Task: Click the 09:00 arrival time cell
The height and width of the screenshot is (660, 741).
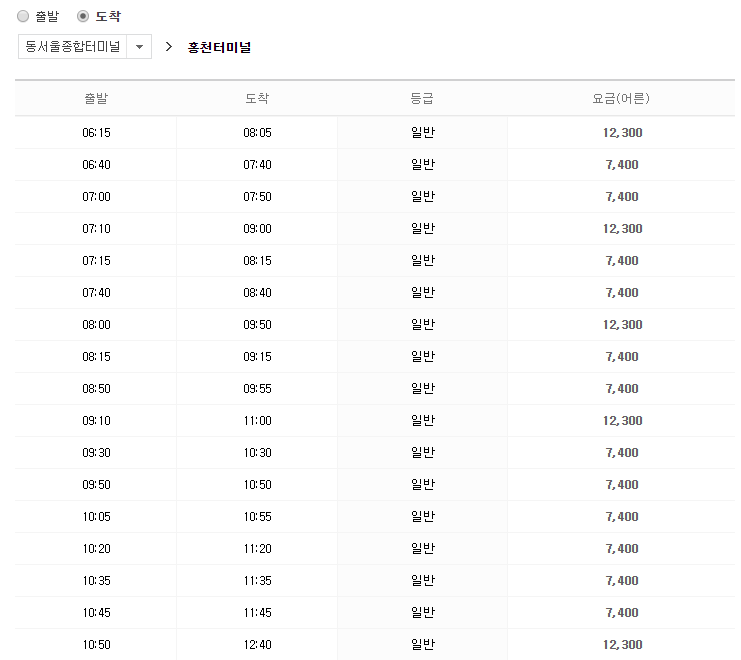Action: (x=257, y=229)
